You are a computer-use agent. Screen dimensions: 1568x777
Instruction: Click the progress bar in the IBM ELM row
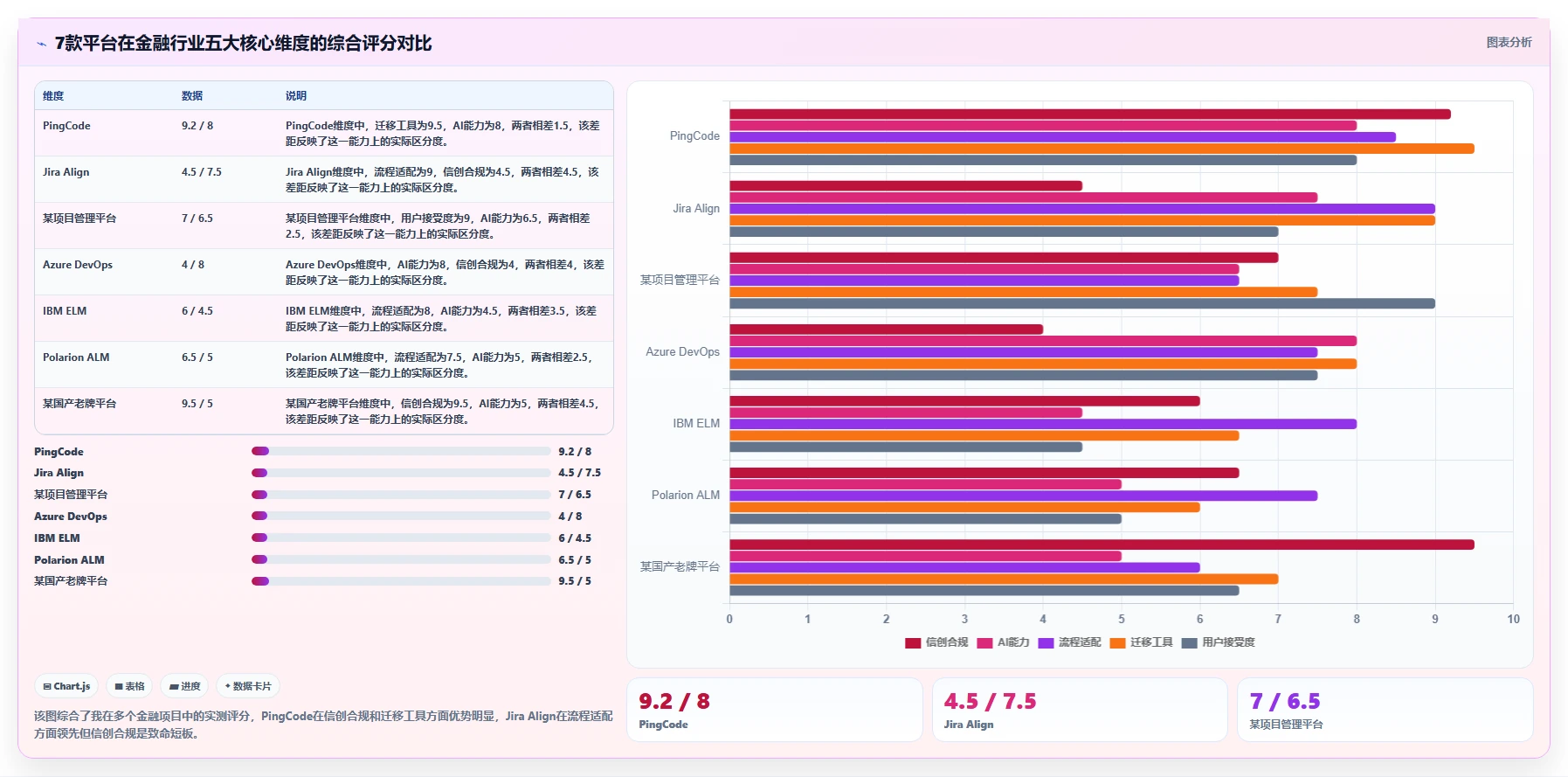click(401, 538)
